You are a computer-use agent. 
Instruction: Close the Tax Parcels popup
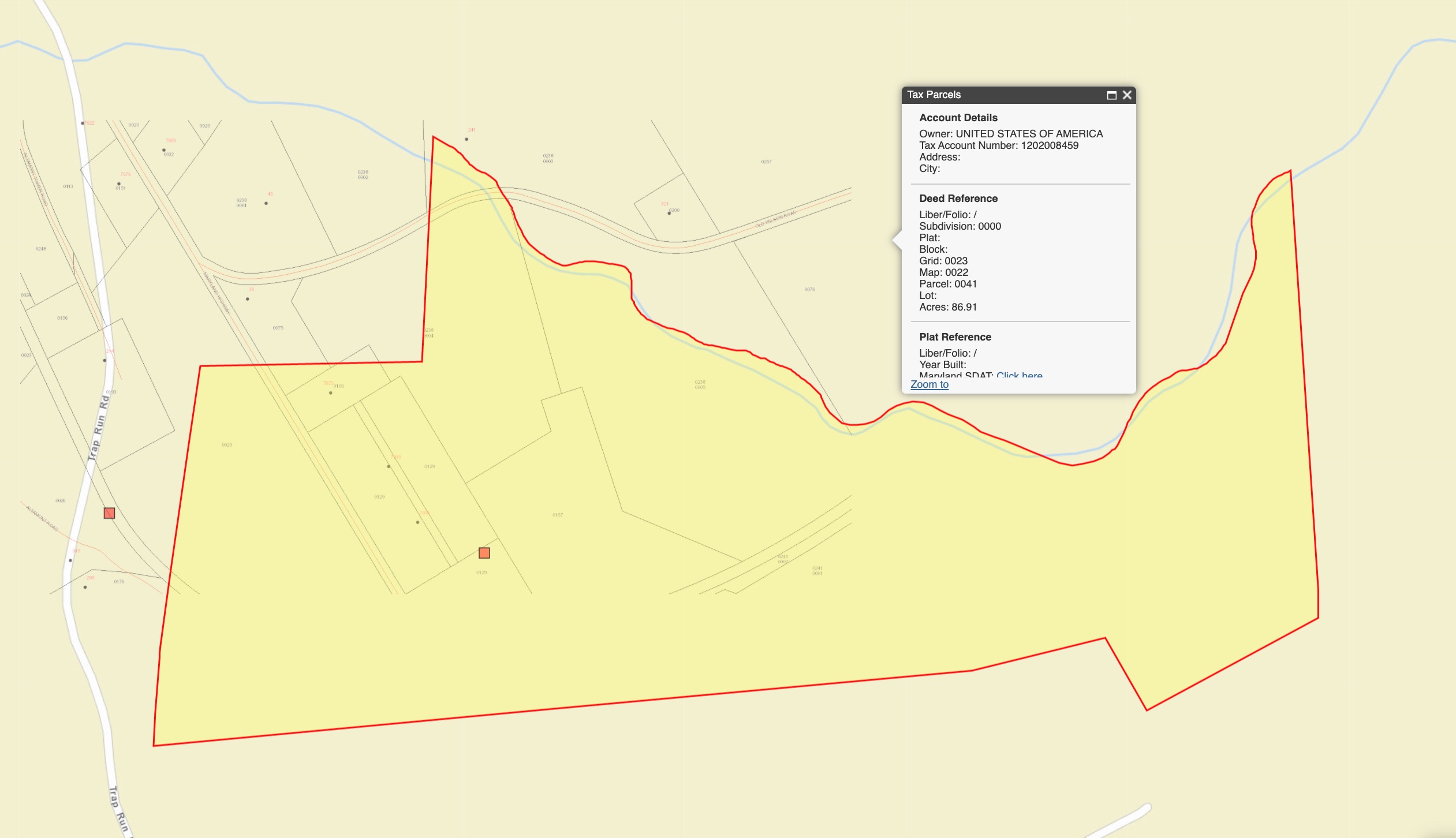(1127, 95)
